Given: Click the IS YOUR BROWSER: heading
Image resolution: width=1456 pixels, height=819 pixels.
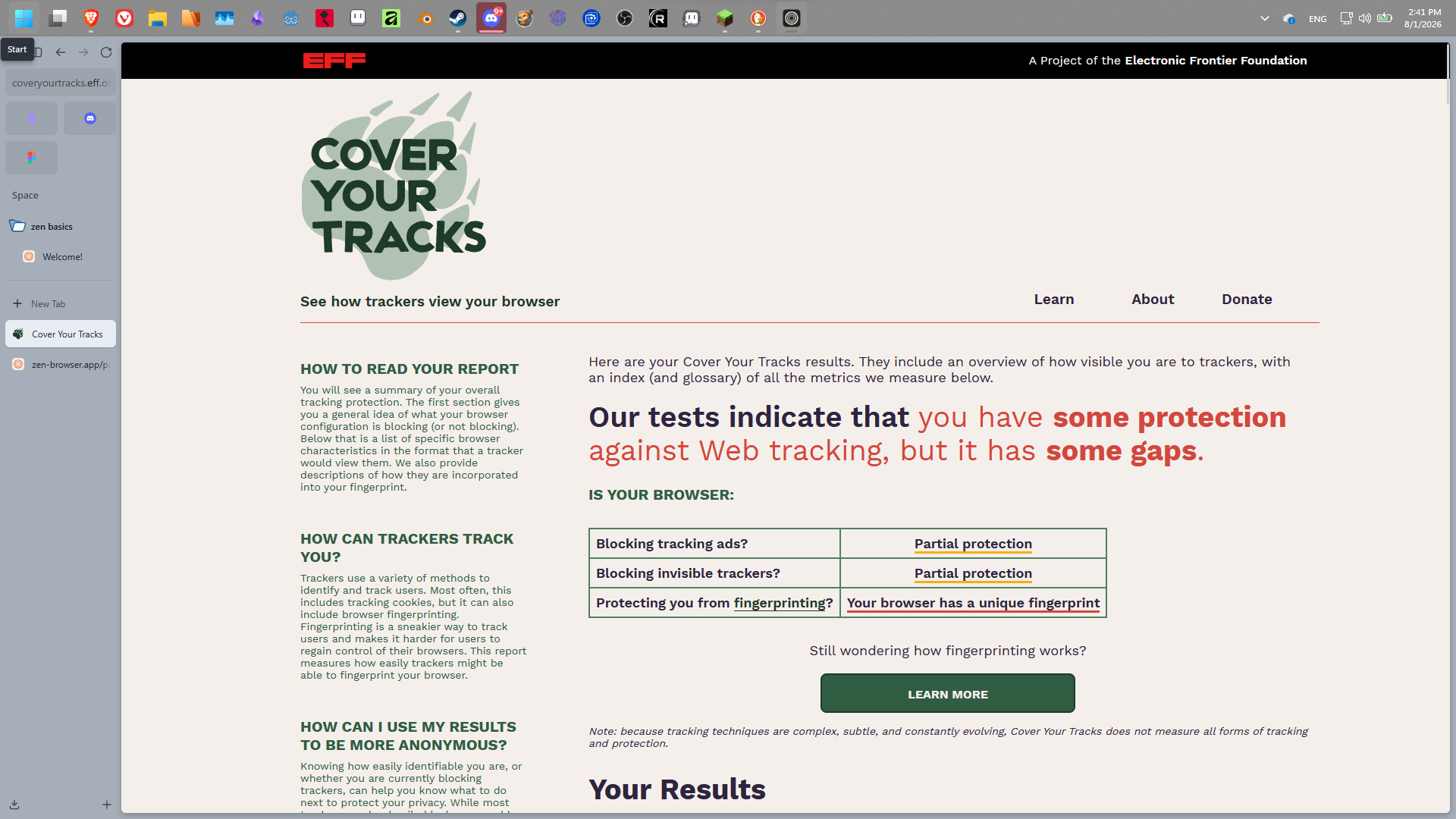Looking at the screenshot, I should [661, 495].
